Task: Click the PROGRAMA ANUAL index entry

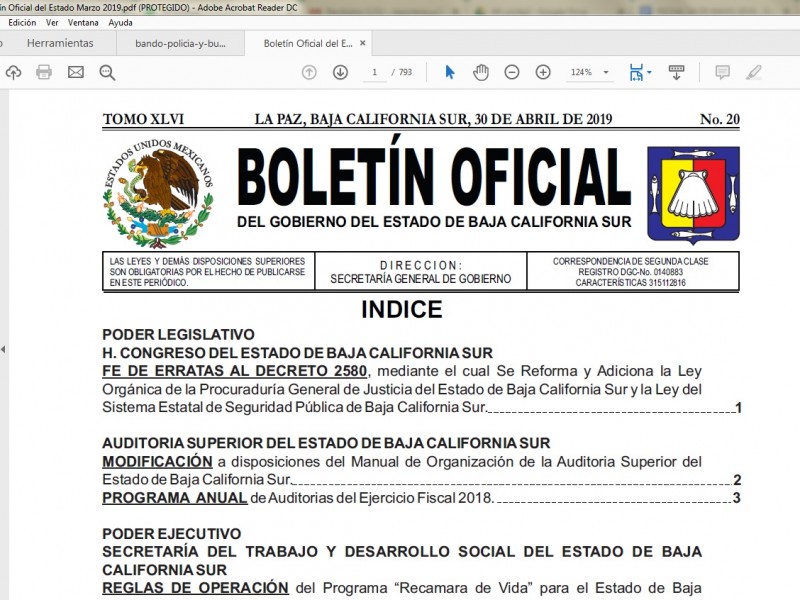Action: coord(174,498)
